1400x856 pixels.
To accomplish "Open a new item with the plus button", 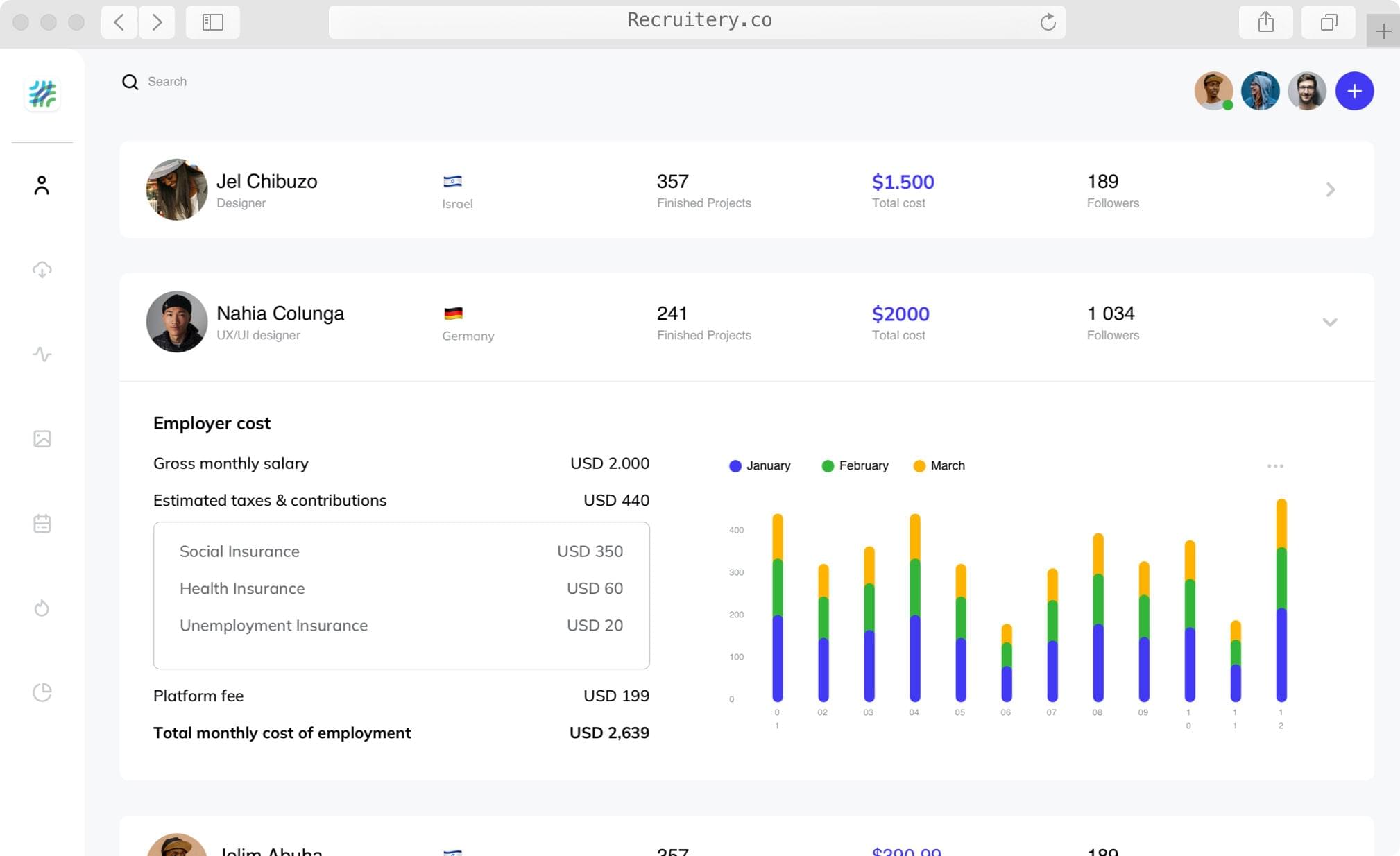I will click(1354, 91).
